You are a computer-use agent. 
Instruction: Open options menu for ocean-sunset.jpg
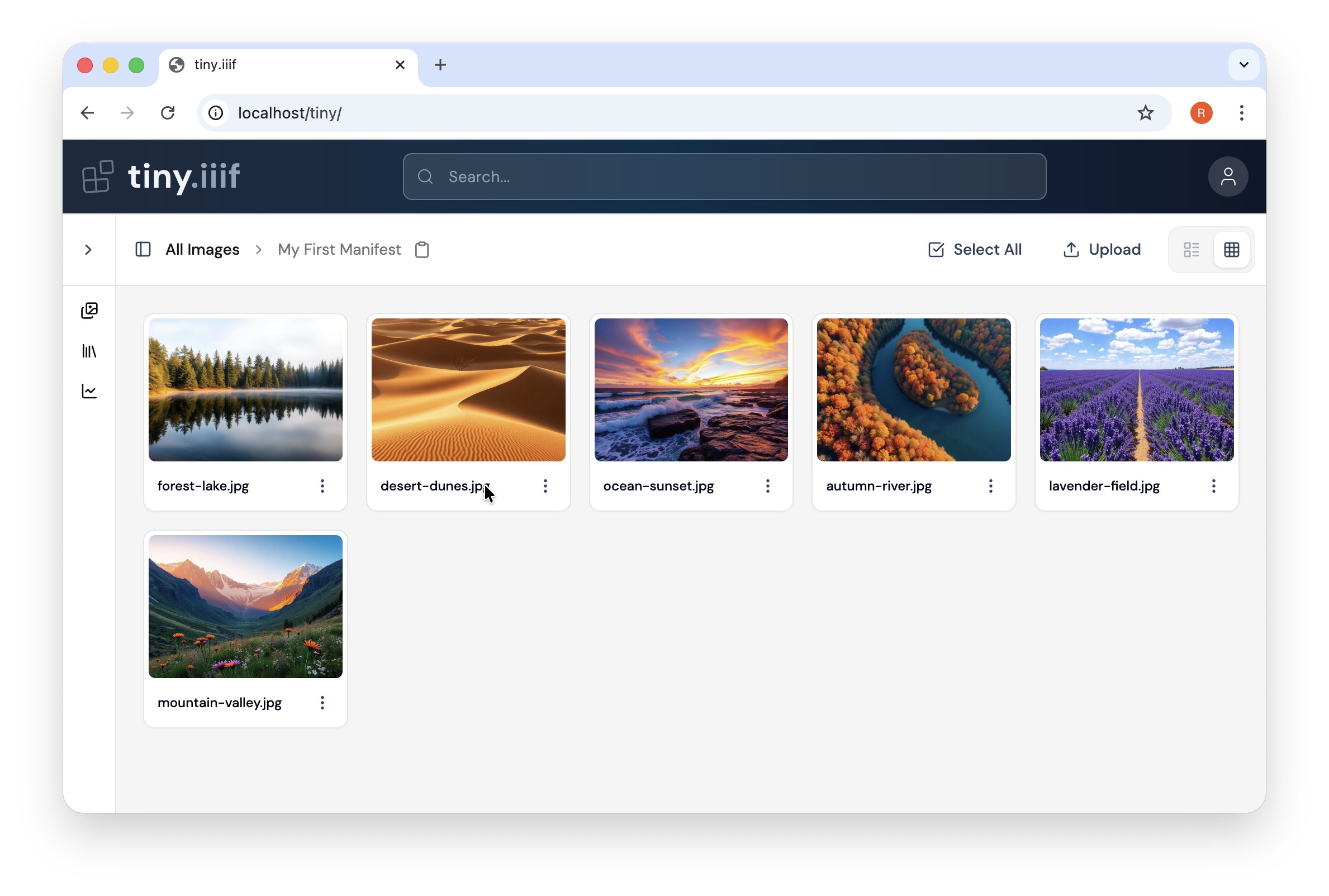(x=768, y=486)
